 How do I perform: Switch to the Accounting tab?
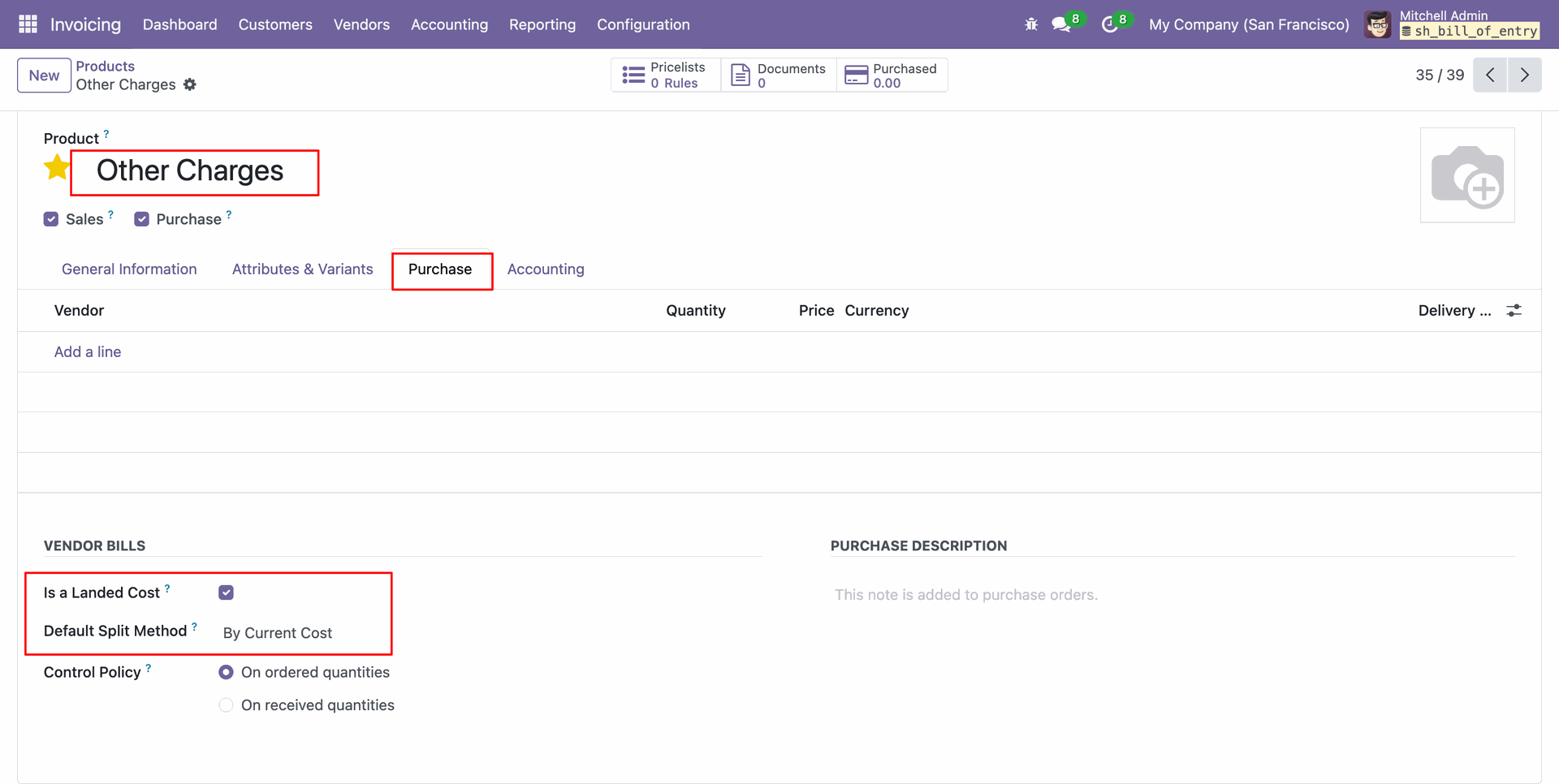coord(546,269)
